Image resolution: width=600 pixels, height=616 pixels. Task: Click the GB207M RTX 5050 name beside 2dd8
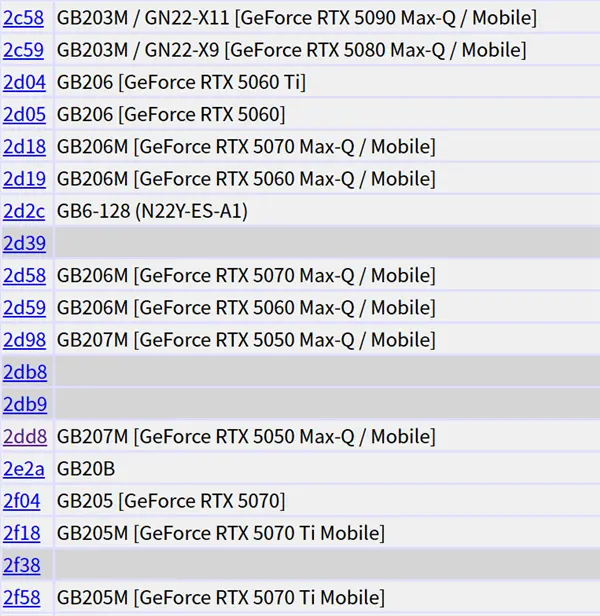(246, 437)
